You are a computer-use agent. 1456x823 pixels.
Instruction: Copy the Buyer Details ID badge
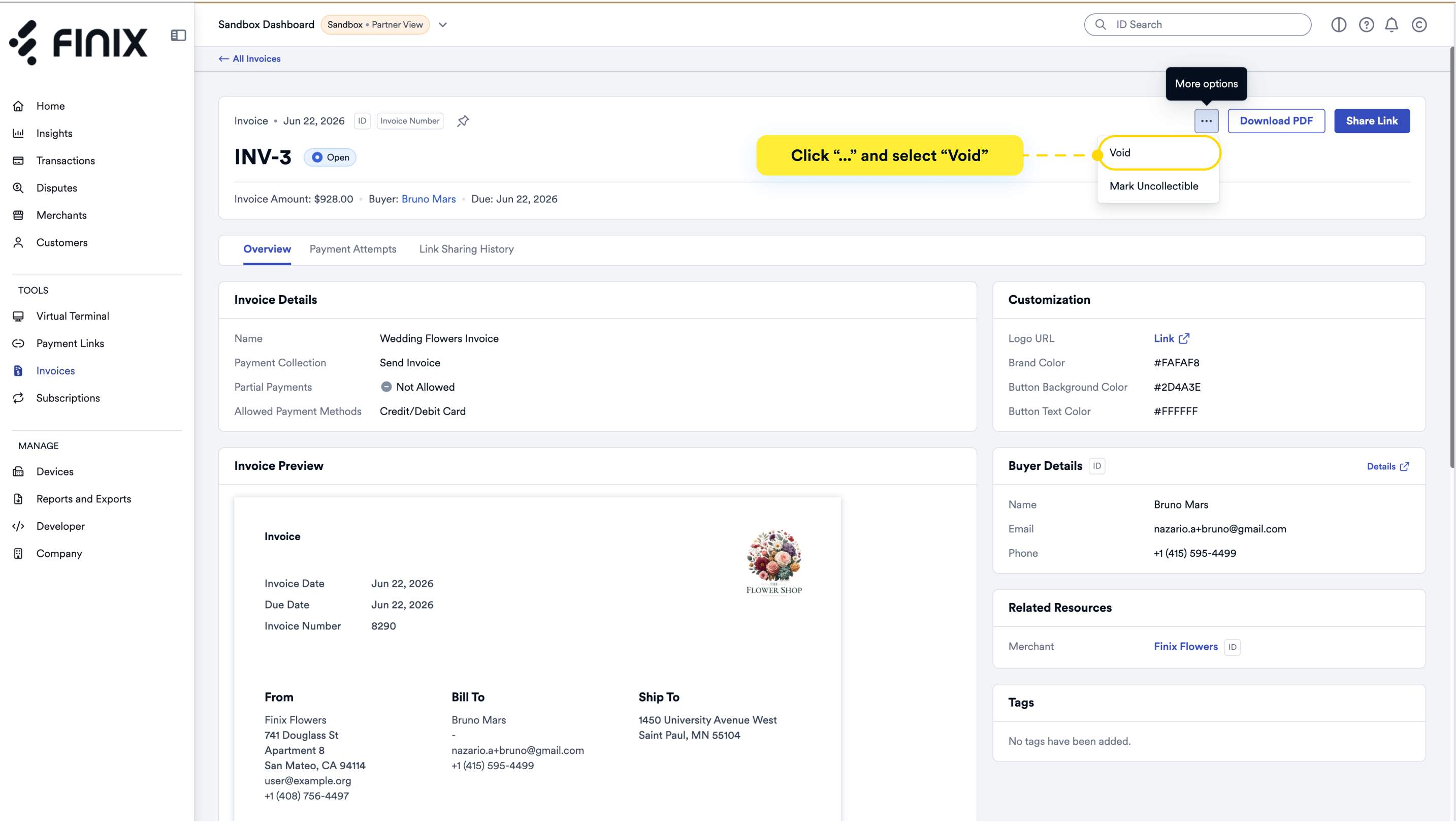click(1096, 466)
